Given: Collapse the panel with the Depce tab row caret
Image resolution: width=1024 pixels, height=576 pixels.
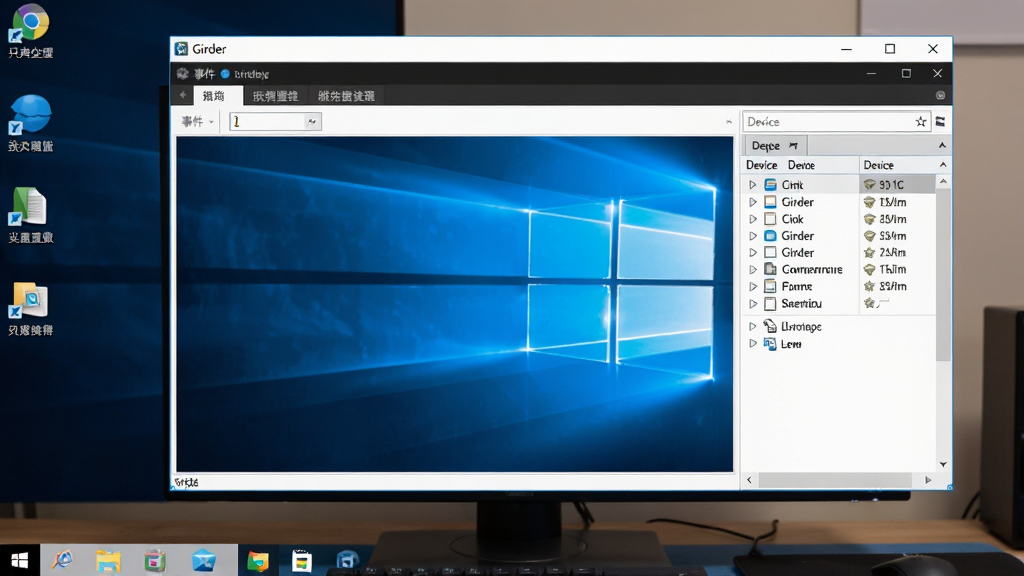Looking at the screenshot, I should pos(942,145).
